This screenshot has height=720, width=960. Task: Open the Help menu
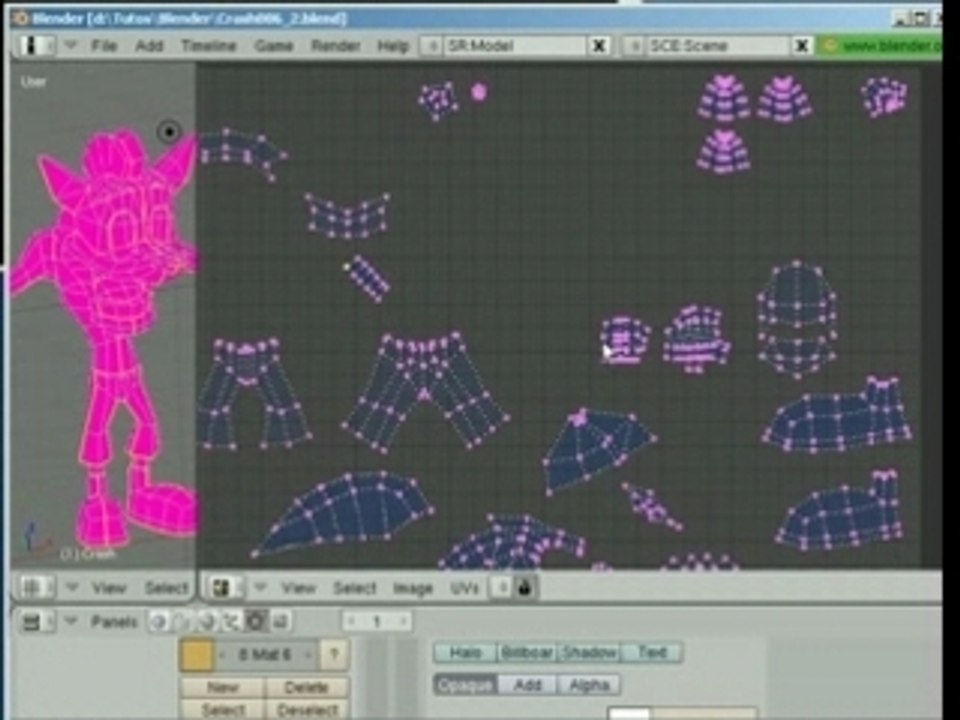392,46
